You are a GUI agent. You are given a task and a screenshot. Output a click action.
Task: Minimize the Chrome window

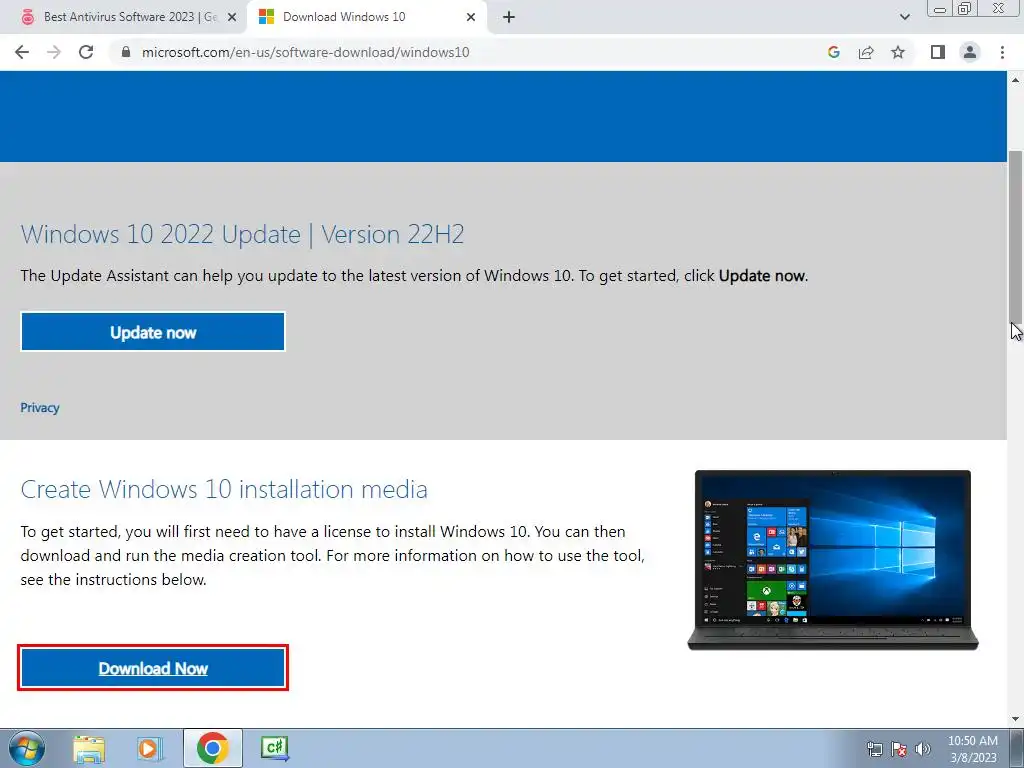pos(940,8)
